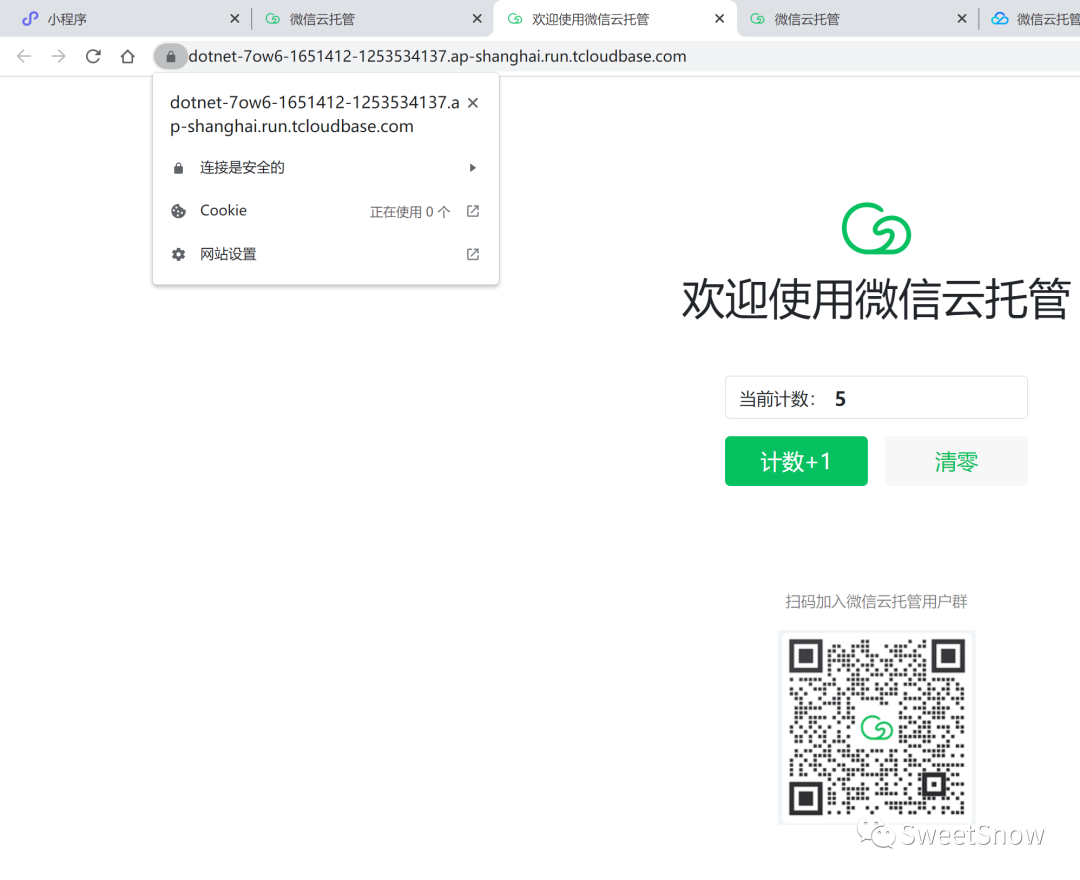Click the padlock icon beside 连接是安全的
The width and height of the screenshot is (1080, 880).
tap(178, 168)
